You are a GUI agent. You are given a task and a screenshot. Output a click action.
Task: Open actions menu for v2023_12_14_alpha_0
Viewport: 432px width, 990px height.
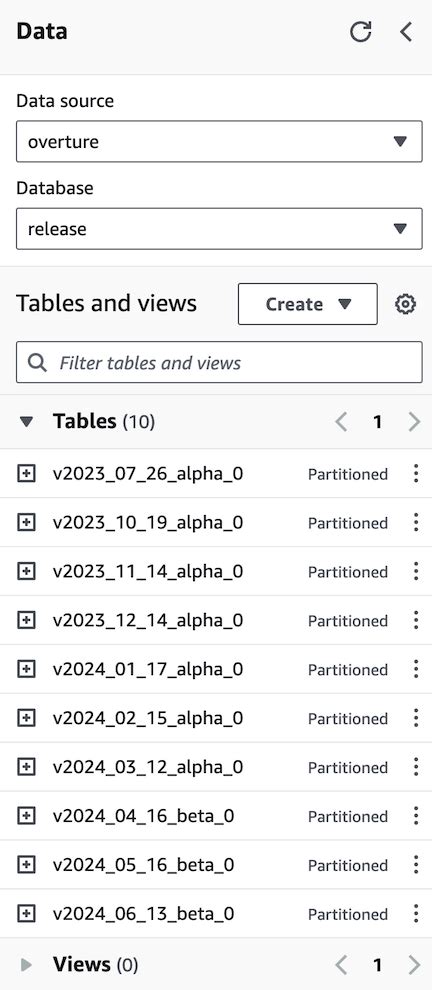coord(416,620)
